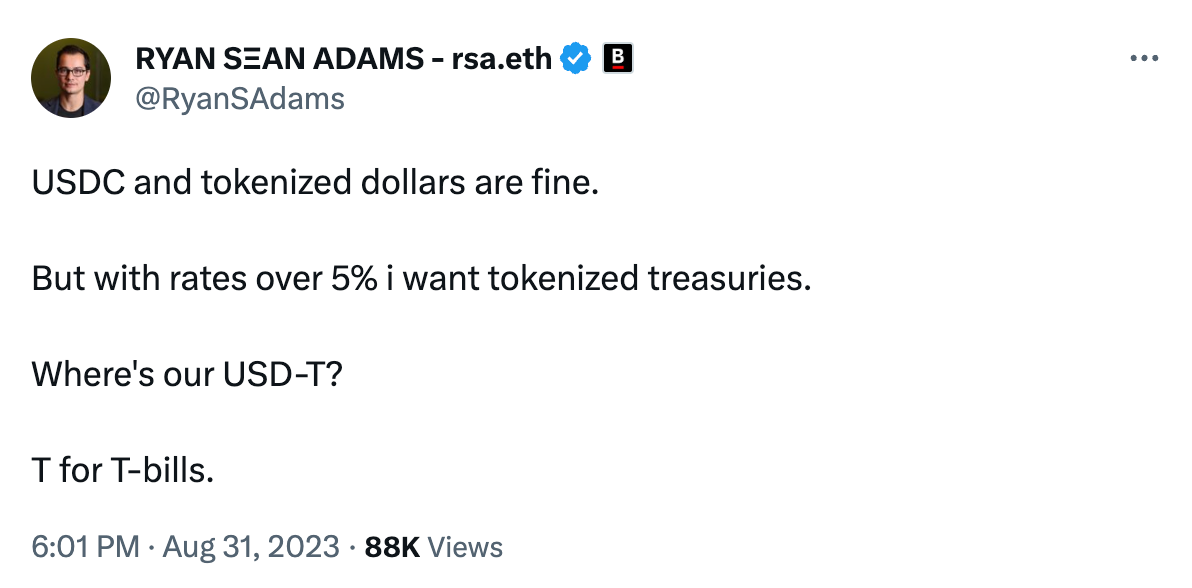The height and width of the screenshot is (588, 1192).
Task: Click the line 'T for T-bills.'
Action: [x=123, y=470]
